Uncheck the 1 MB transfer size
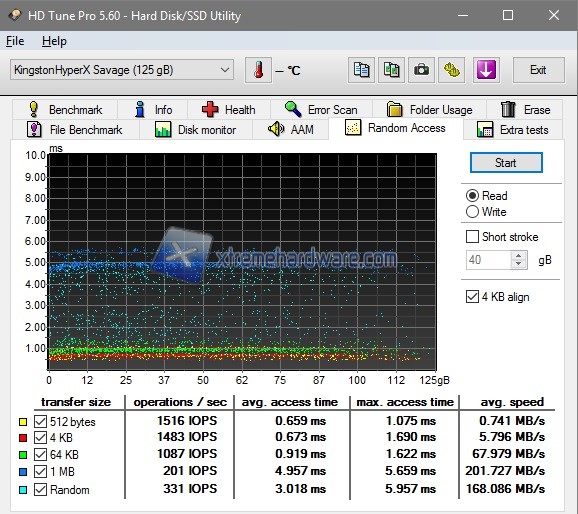This screenshot has height=514, width=578. point(40,472)
